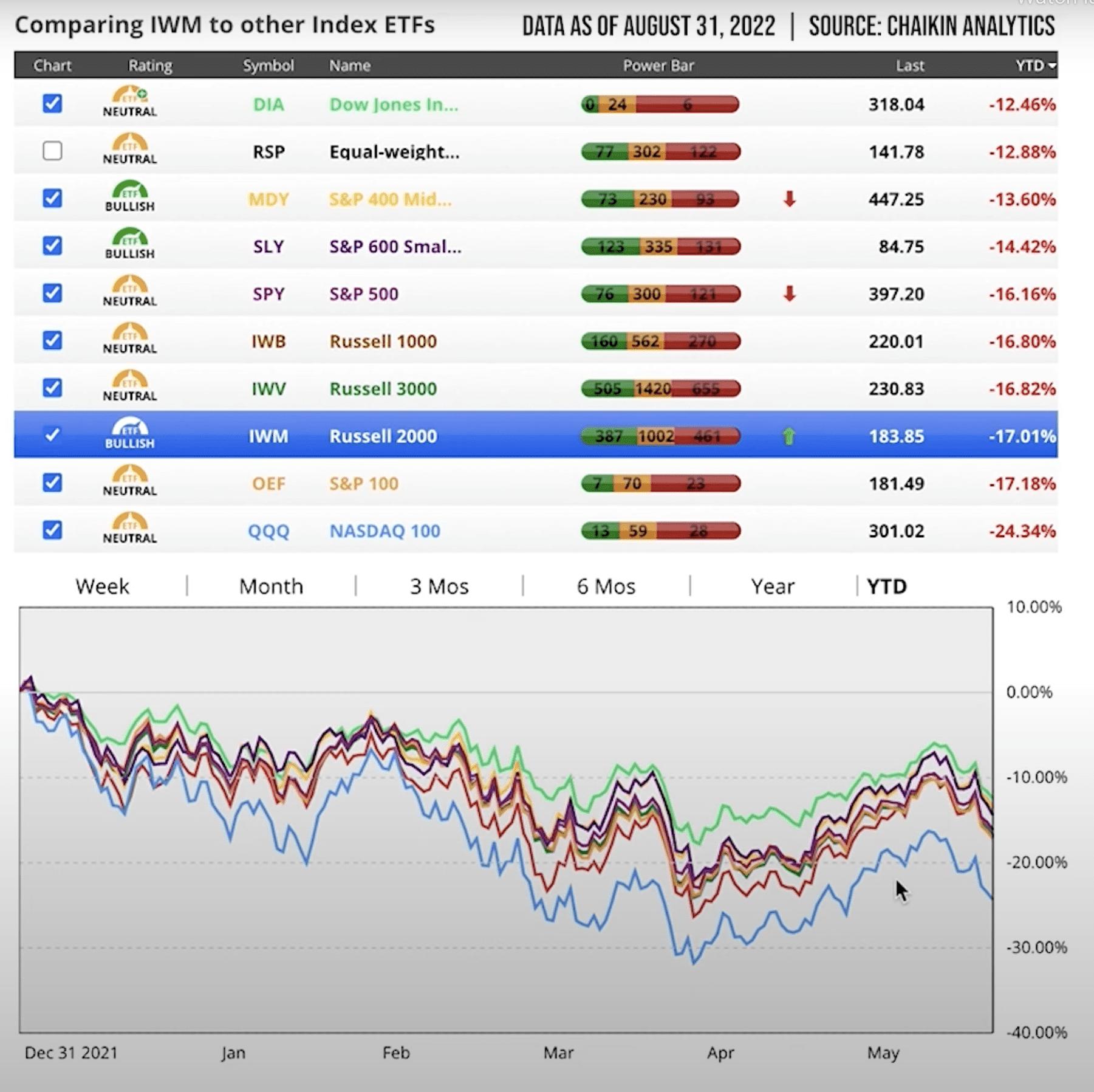This screenshot has height=1092, width=1094.
Task: Click the Chart column header
Action: coord(52,65)
